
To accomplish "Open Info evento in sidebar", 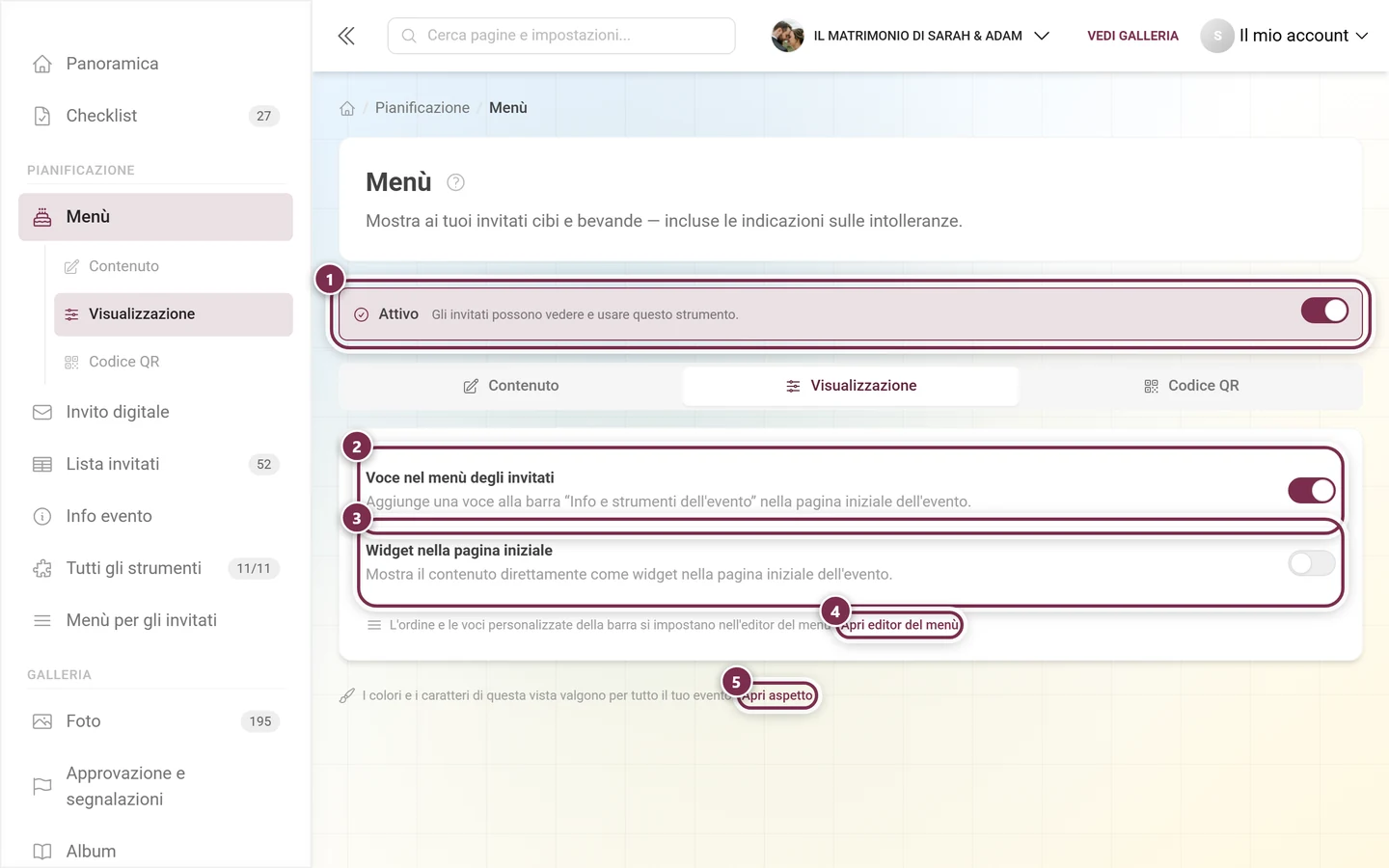I will coord(155,516).
